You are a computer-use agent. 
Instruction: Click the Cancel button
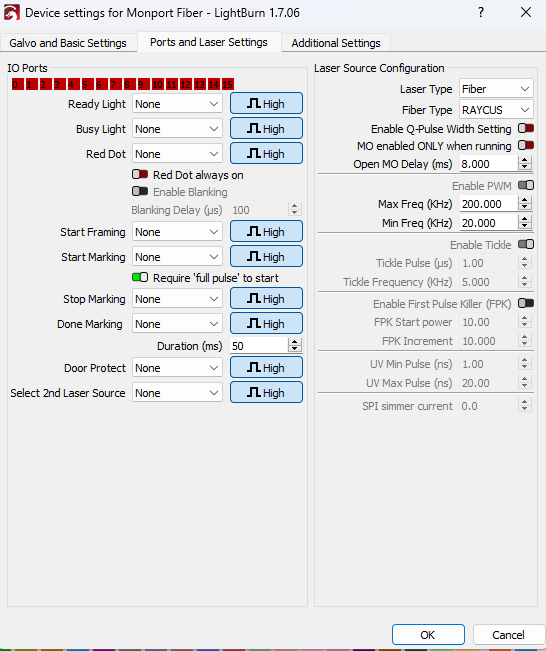[x=508, y=635]
